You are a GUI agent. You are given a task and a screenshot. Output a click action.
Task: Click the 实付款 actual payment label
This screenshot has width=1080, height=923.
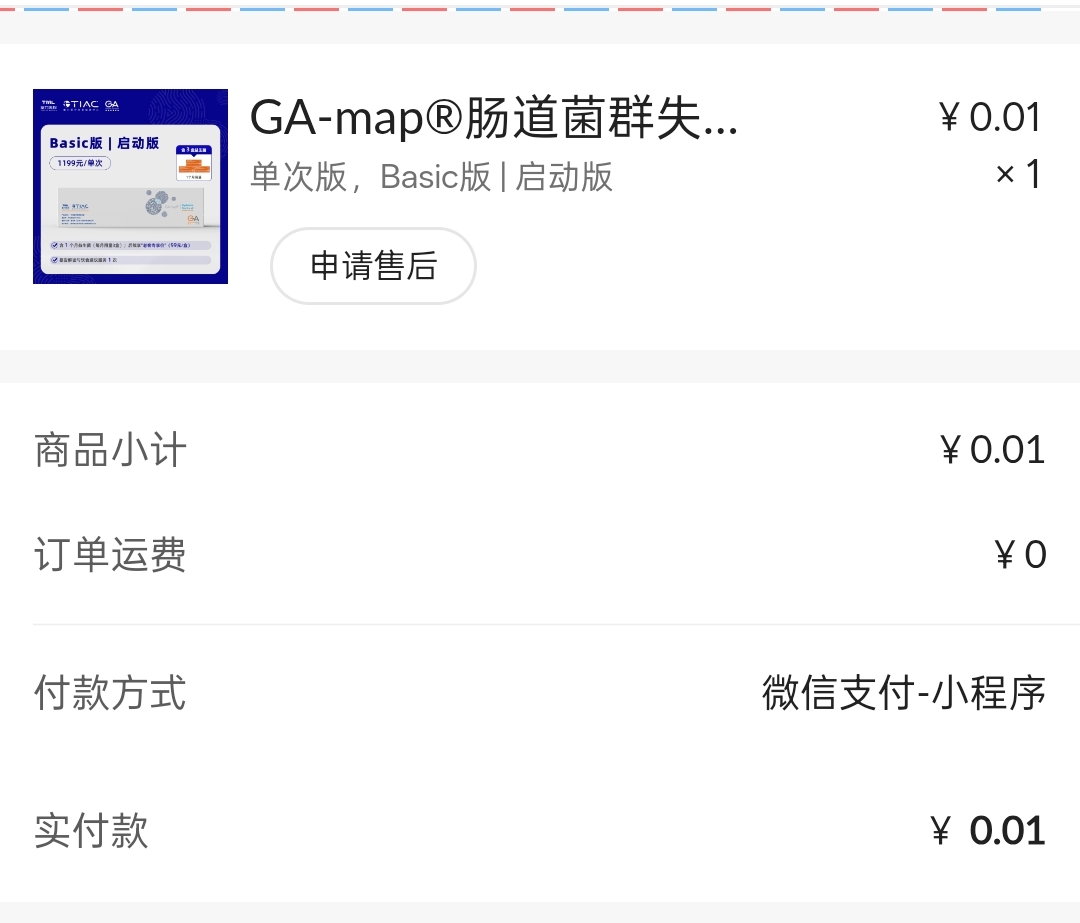(91, 830)
